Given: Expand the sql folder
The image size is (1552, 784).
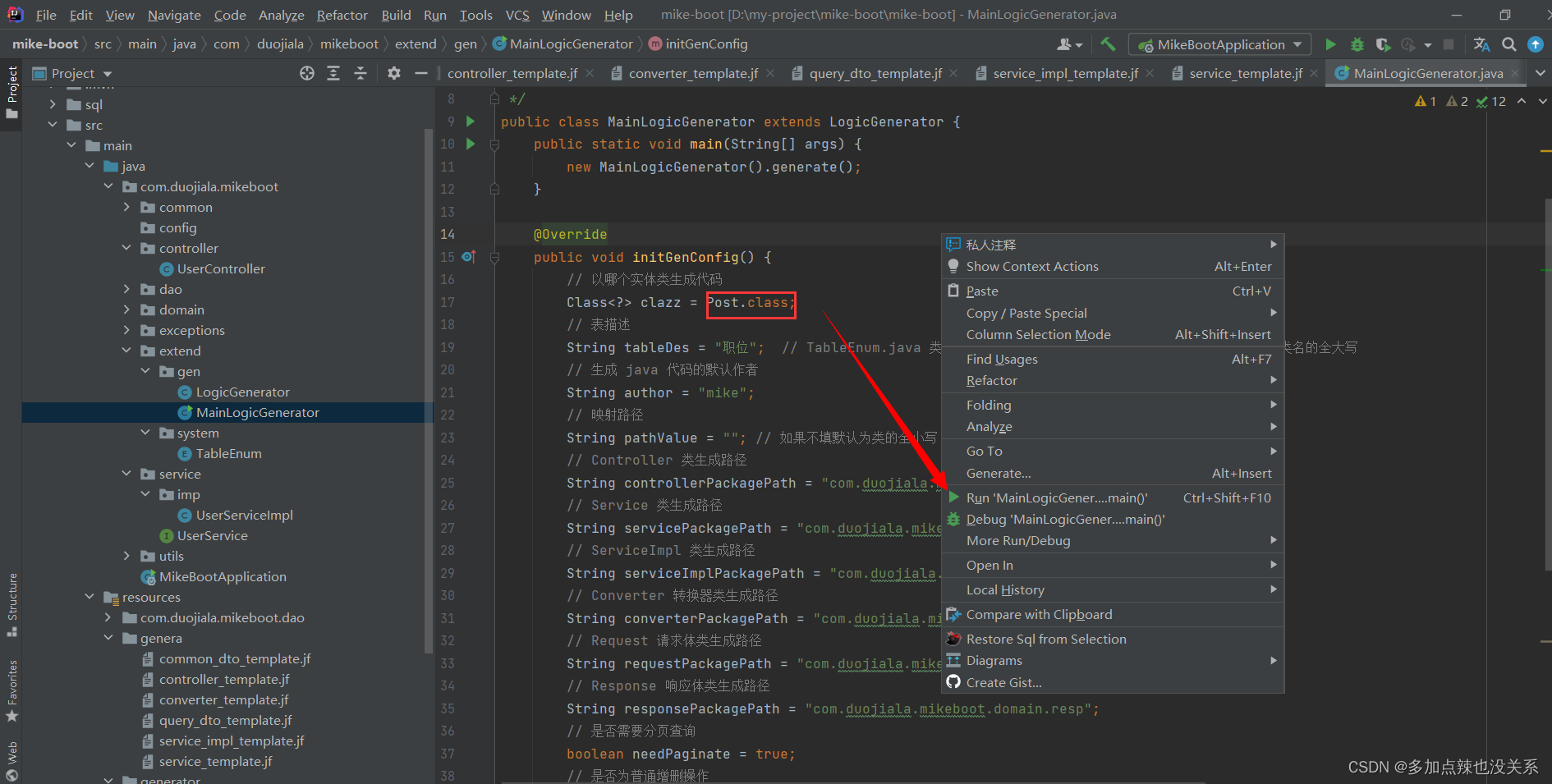Looking at the screenshot, I should [53, 104].
